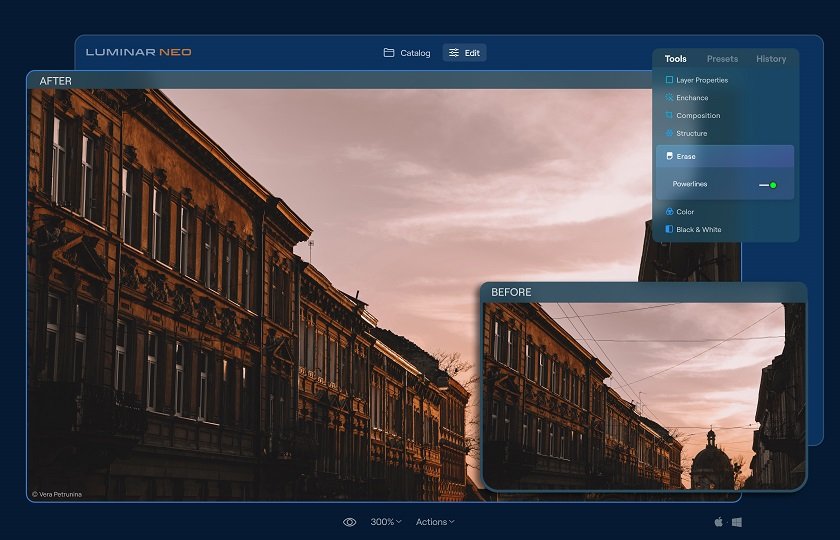Screen dimensions: 840x540
Task: Select the Tools tab
Action: coord(676,59)
